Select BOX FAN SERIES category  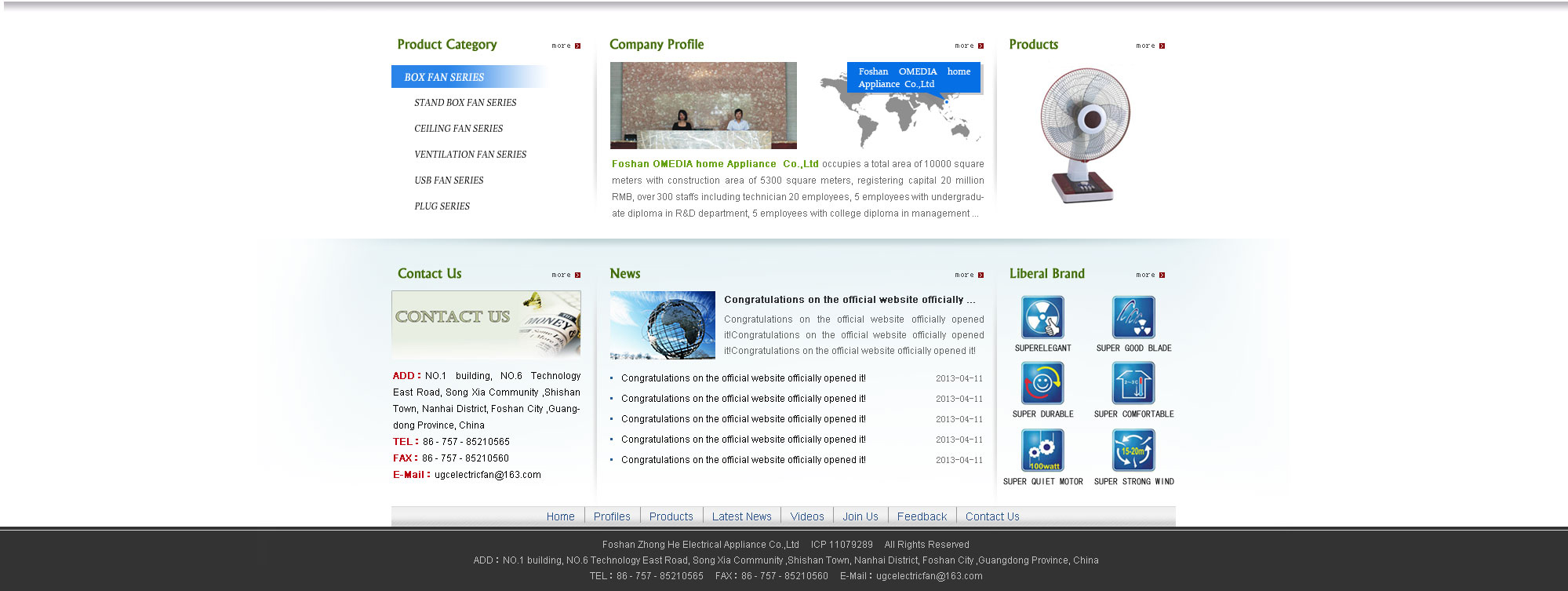(444, 77)
